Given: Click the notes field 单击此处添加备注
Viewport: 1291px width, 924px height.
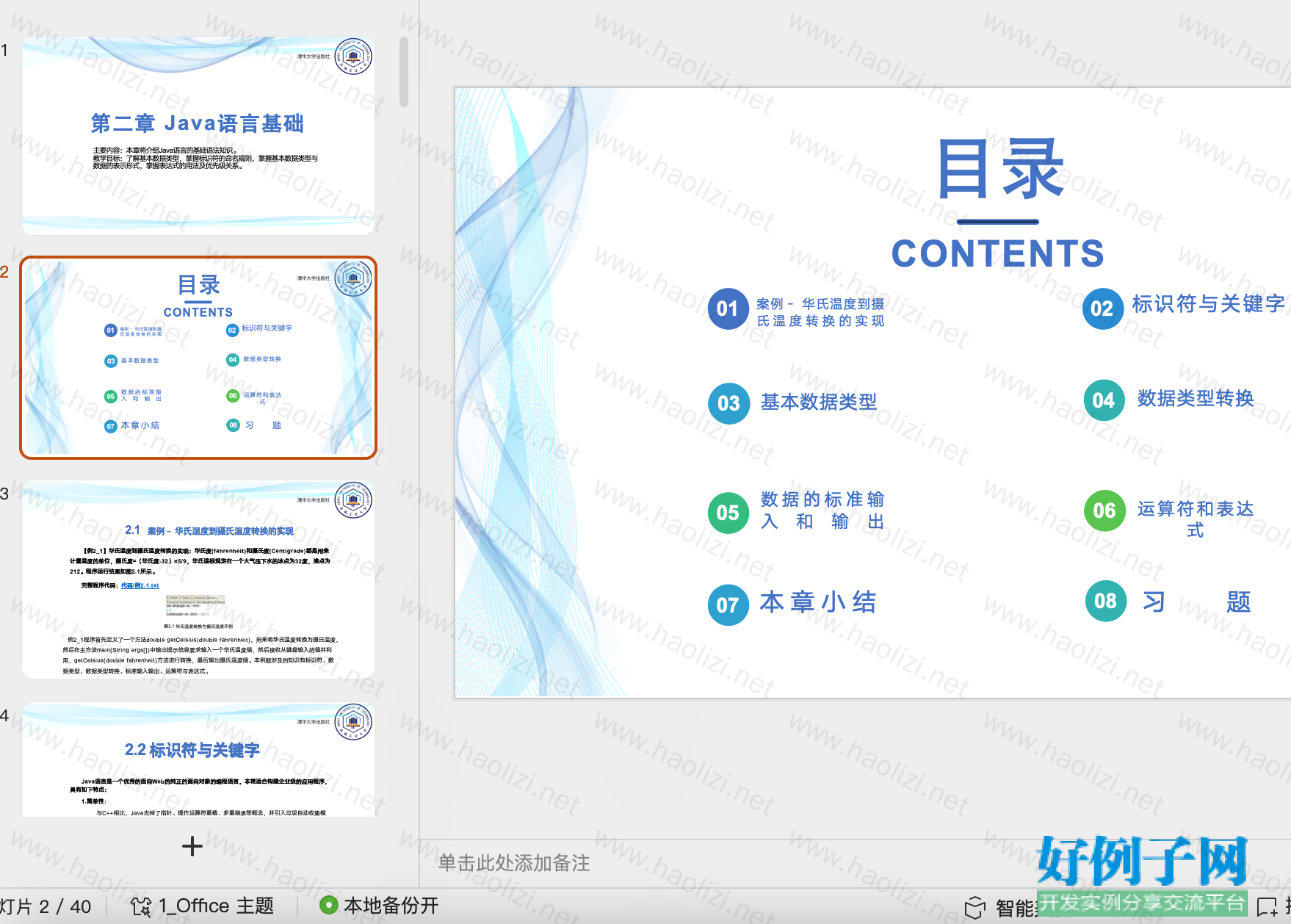Looking at the screenshot, I should click(514, 863).
